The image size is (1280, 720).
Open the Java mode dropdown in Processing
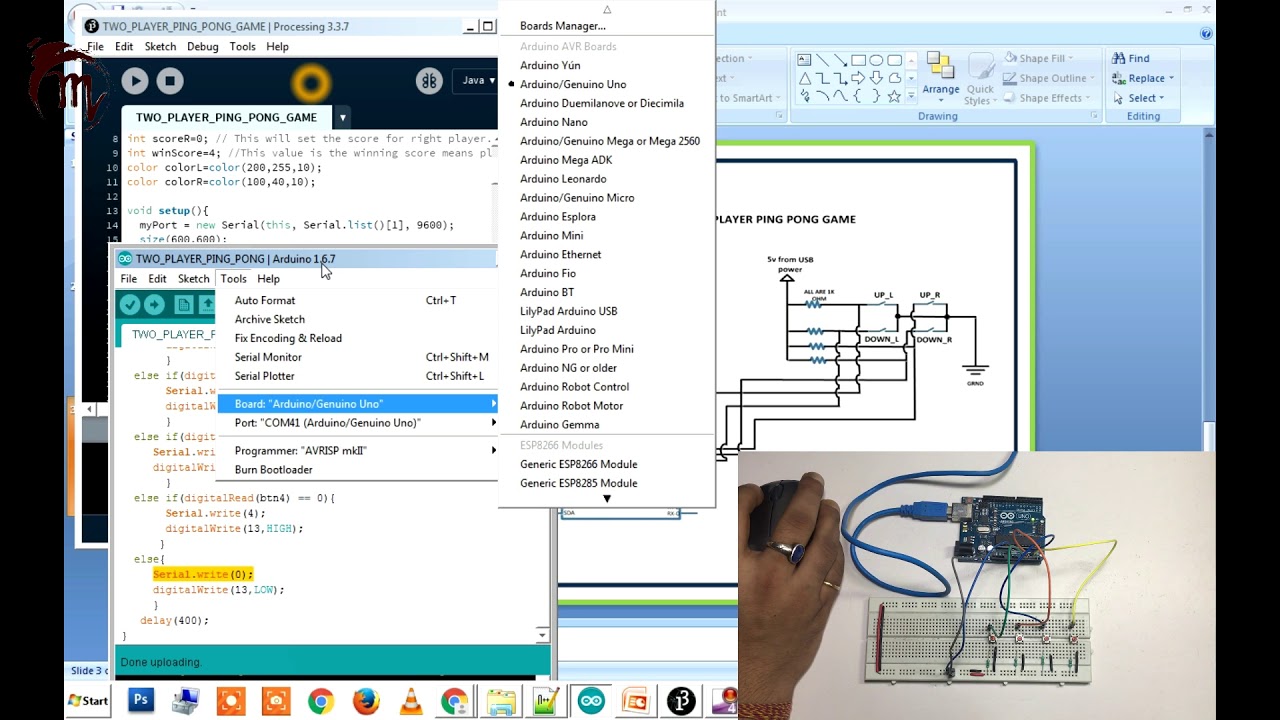[477, 81]
